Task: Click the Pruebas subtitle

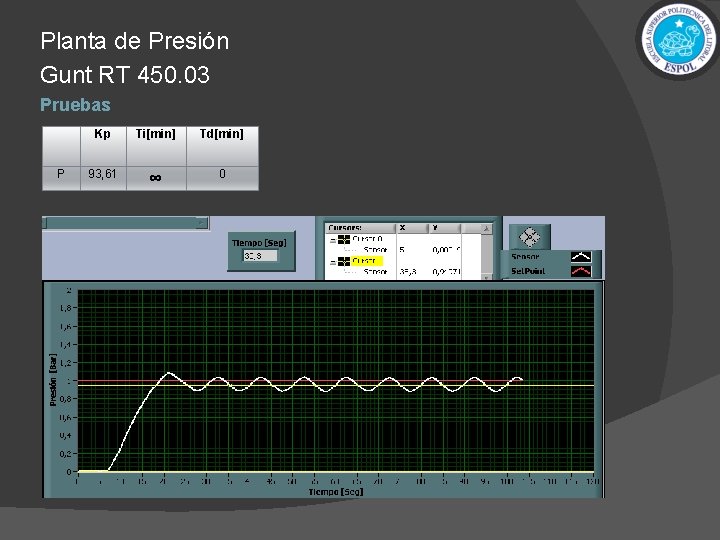Action: pos(75,105)
